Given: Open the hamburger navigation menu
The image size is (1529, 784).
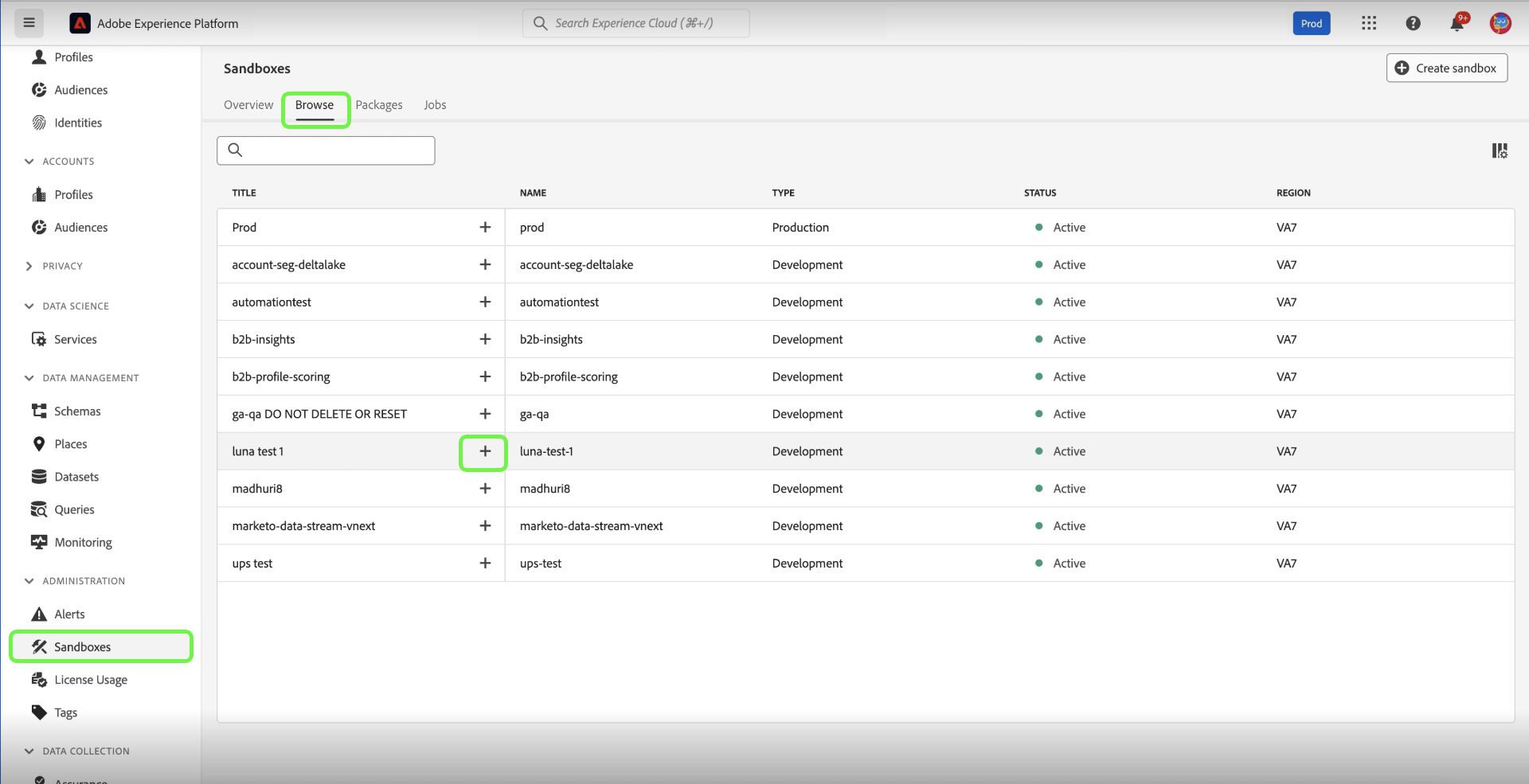Looking at the screenshot, I should 29,23.
